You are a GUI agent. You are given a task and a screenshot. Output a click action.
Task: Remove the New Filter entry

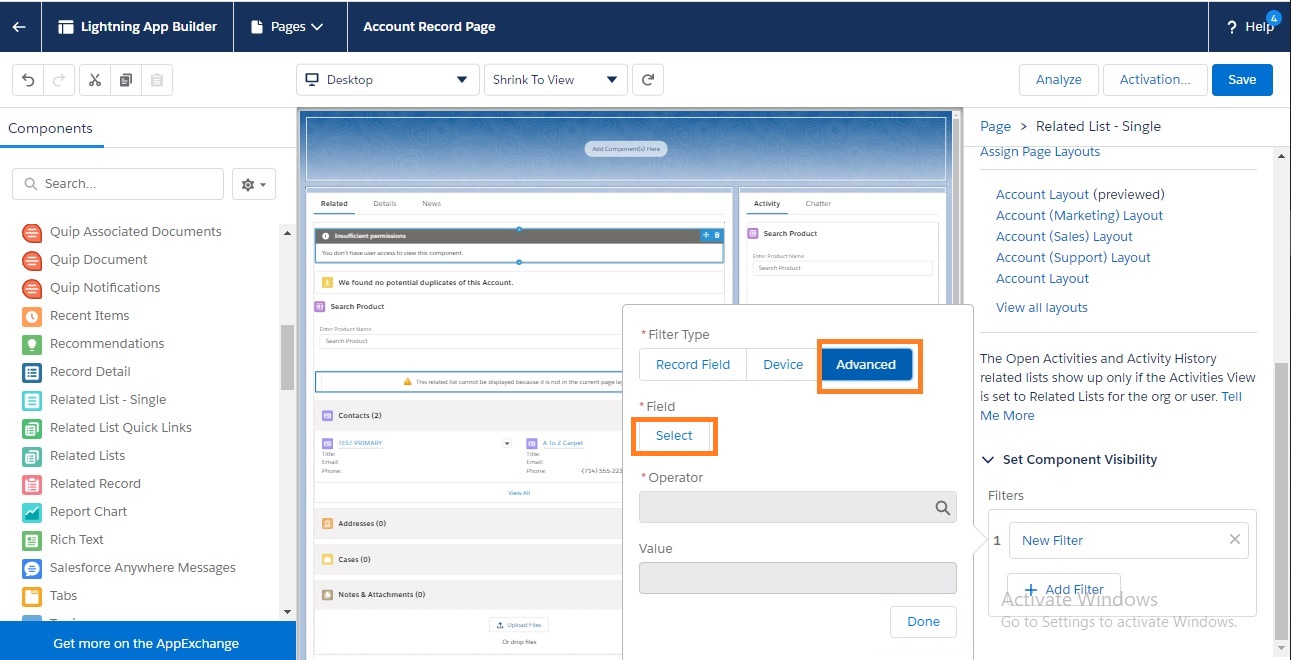tap(1234, 540)
